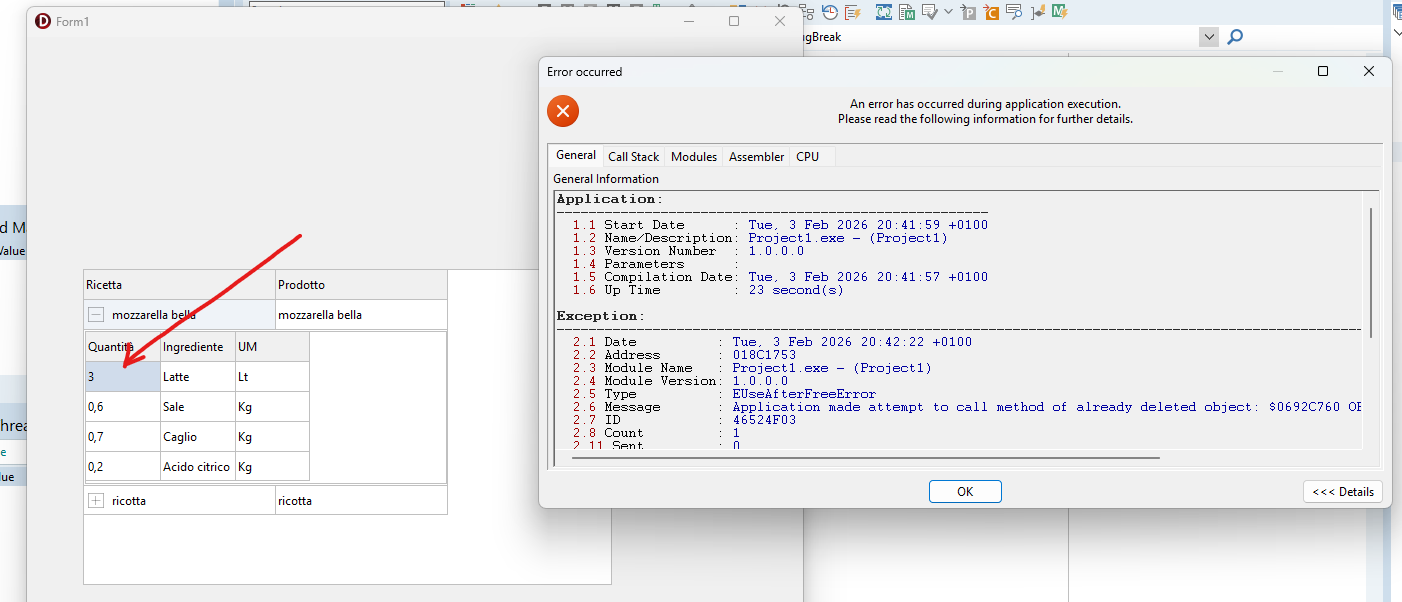Click the green M with lightning icon
Image resolution: width=1402 pixels, height=602 pixels.
1059,12
